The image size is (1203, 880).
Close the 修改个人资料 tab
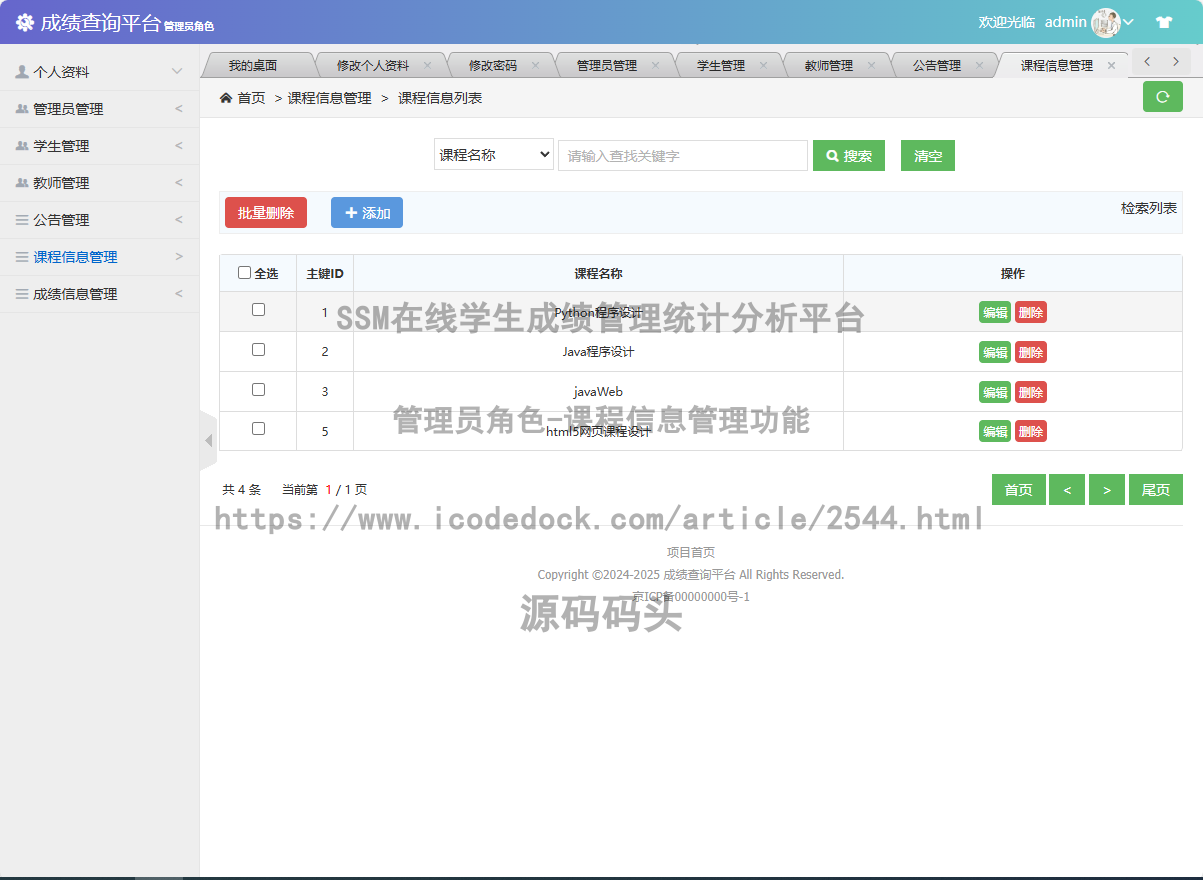427,65
